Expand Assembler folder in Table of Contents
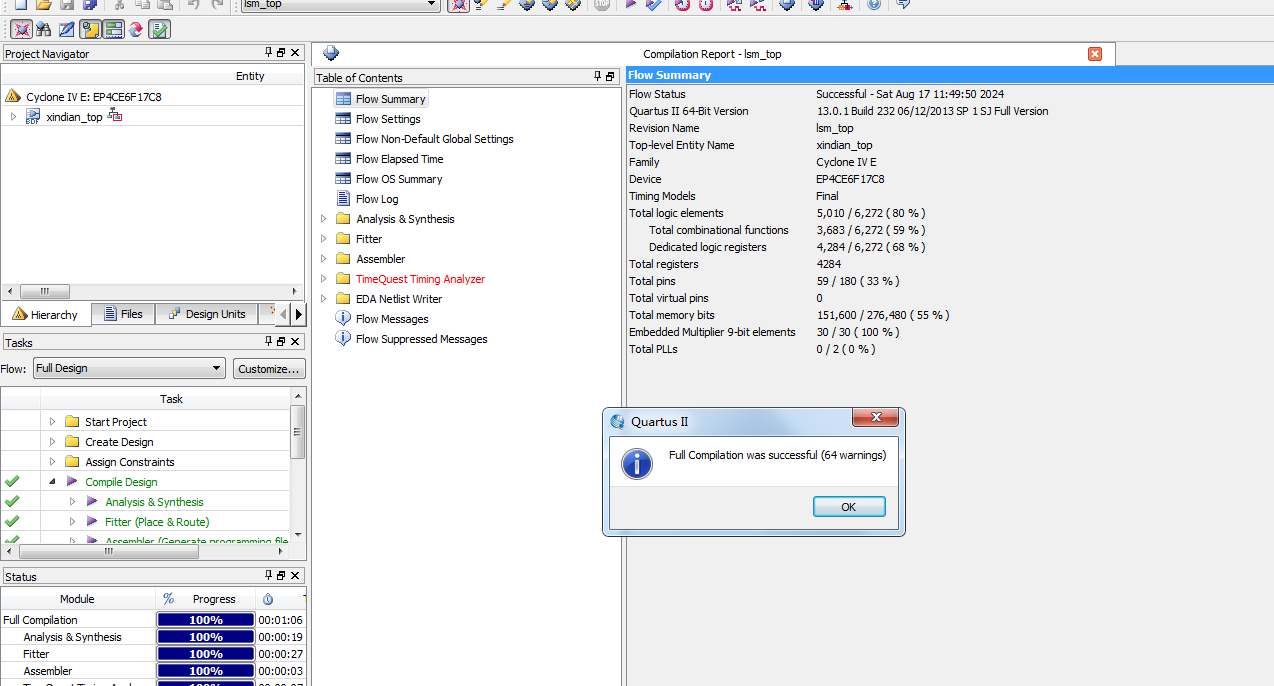The image size is (1274, 686). click(323, 259)
